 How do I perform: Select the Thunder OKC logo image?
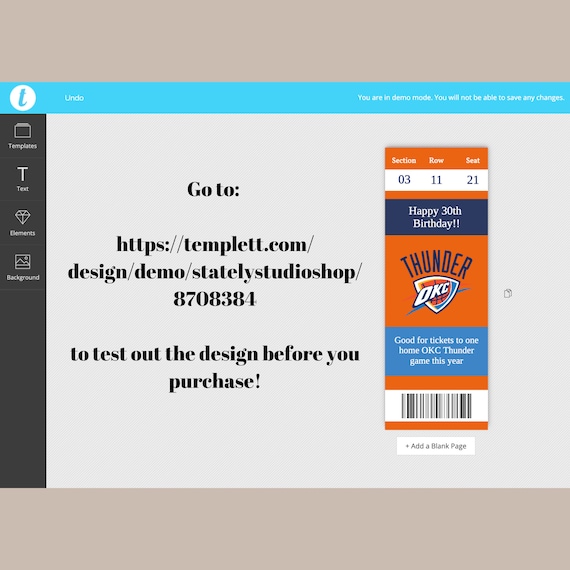[436, 282]
